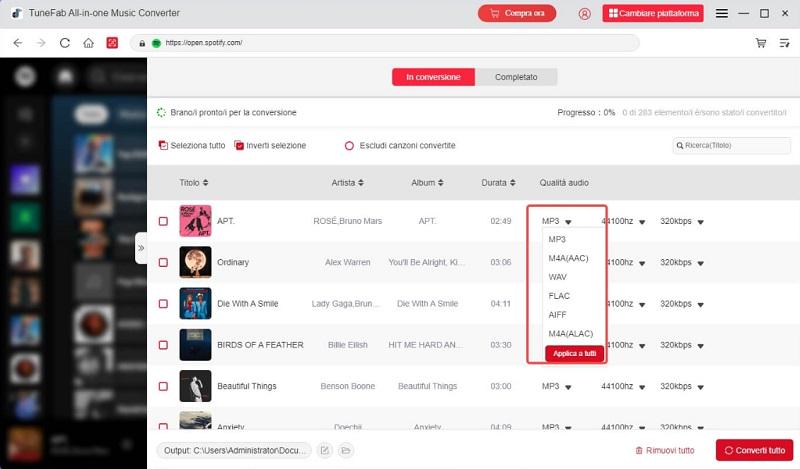Screen dimensions: 800x469
Task: Open the output folder icon
Action: tap(346, 450)
